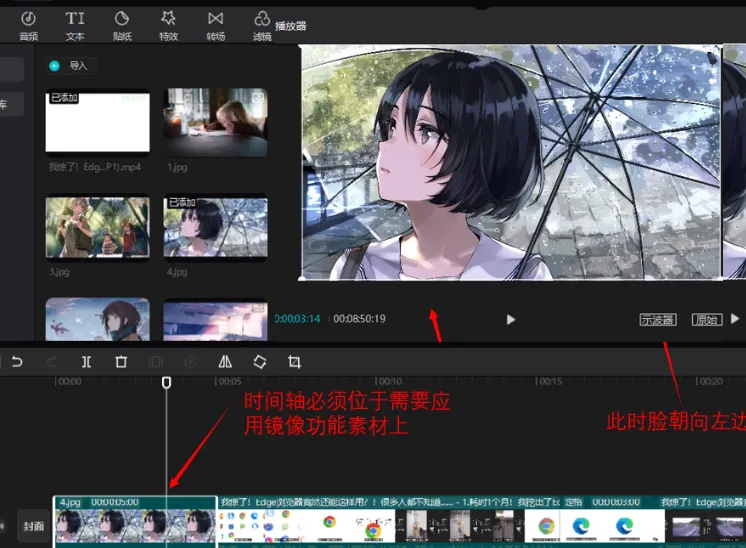The width and height of the screenshot is (746, 548).
Task: Open the 滤镜 filters tab
Action: click(262, 26)
